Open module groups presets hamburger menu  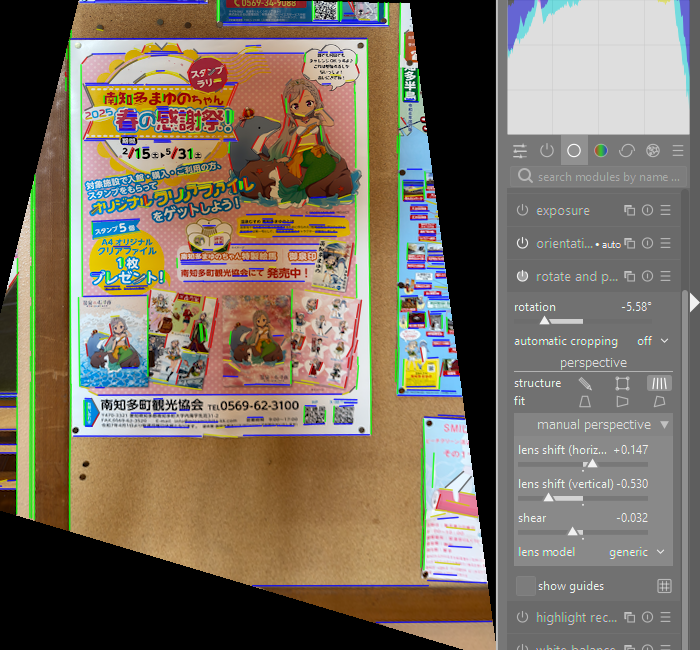(x=678, y=151)
